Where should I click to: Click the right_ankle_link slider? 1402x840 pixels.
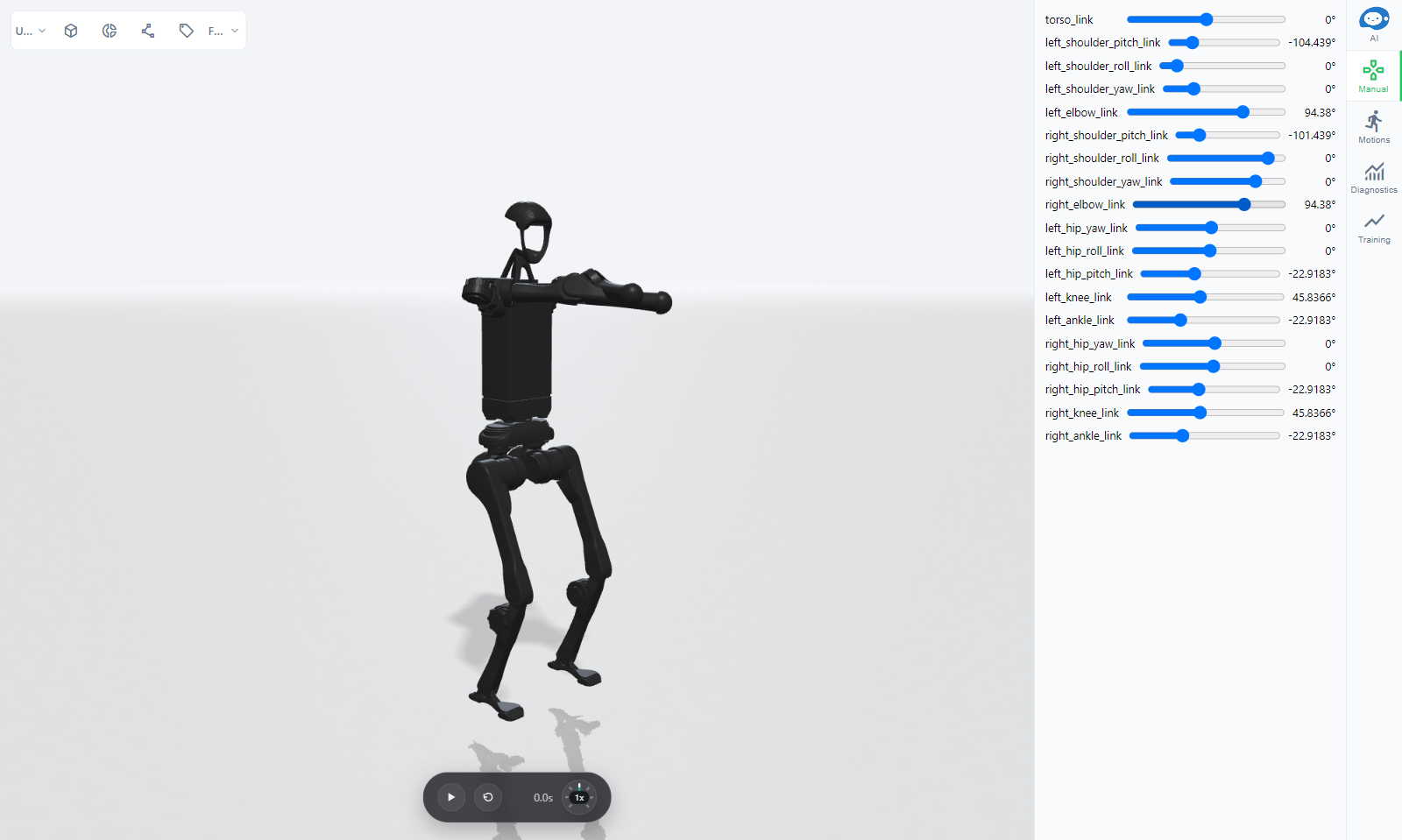coord(1204,435)
